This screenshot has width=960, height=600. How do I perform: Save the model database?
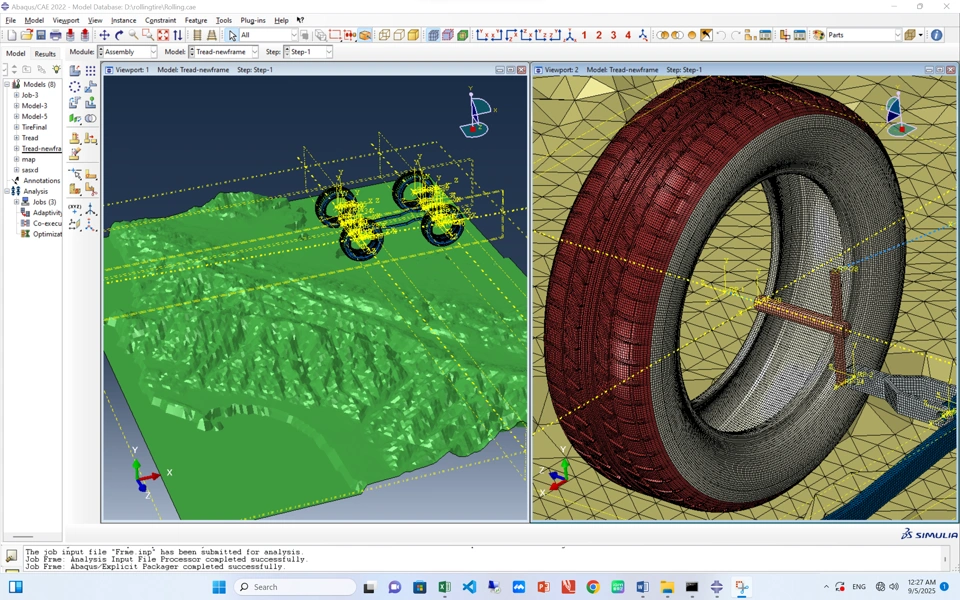[40, 35]
